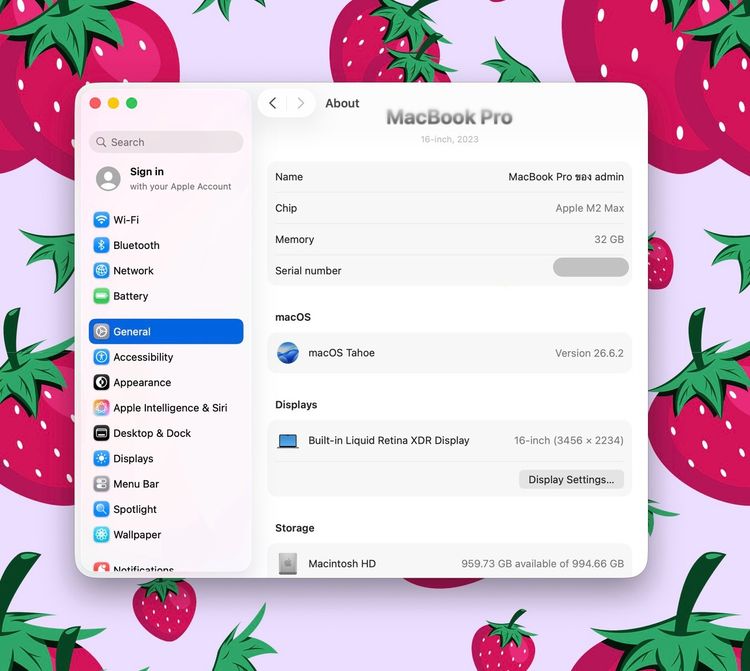The height and width of the screenshot is (671, 750).
Task: Click the "About" page title
Action: pos(342,103)
